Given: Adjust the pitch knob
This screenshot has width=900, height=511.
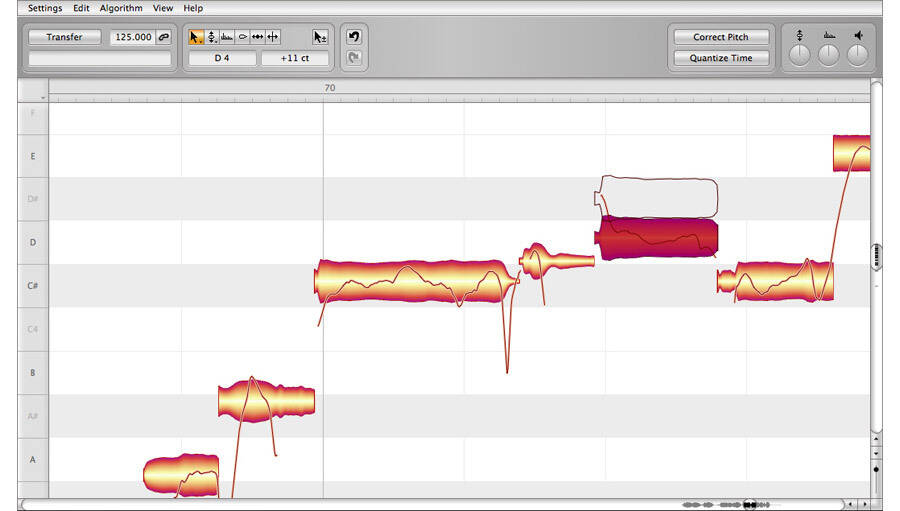Looking at the screenshot, I should point(800,56).
